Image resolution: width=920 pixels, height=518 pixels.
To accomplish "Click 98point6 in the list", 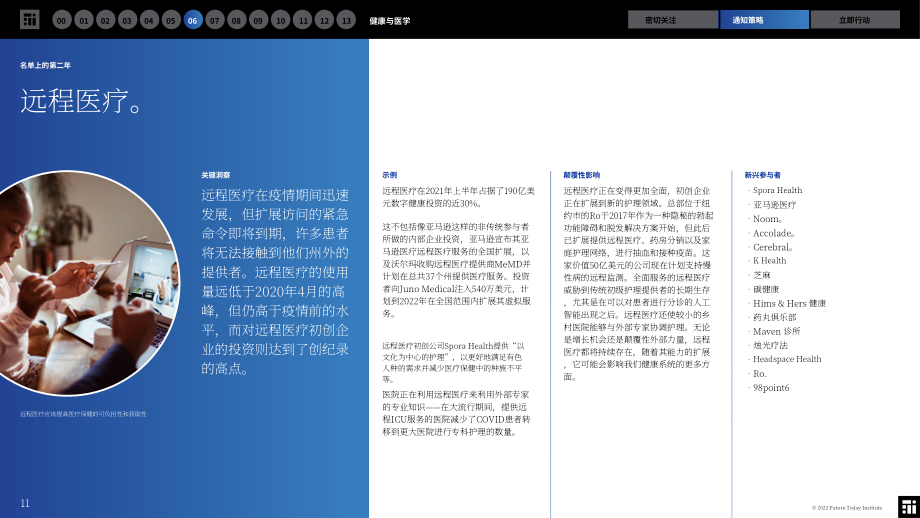I will [771, 388].
